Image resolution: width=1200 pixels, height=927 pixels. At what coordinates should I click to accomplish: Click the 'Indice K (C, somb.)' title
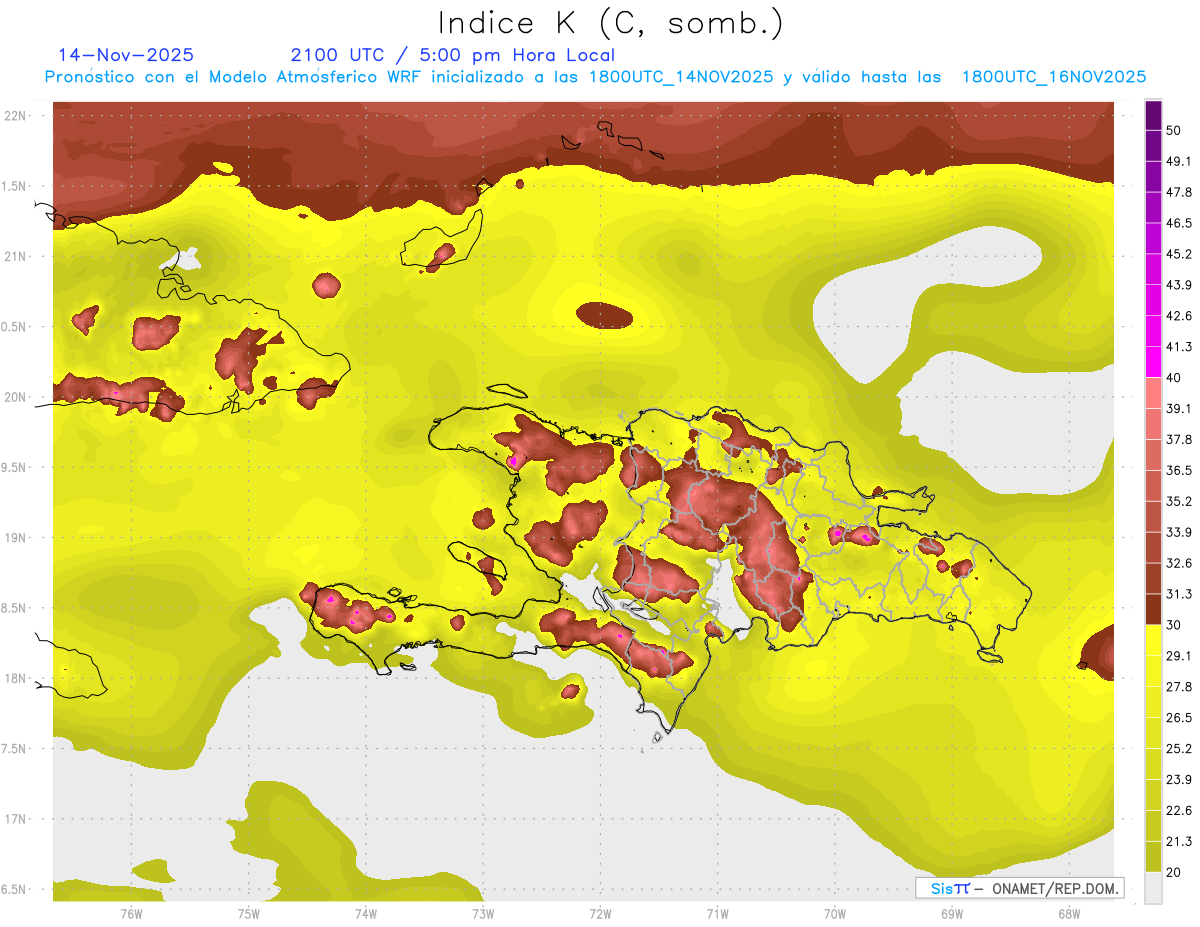pyautogui.click(x=610, y=22)
